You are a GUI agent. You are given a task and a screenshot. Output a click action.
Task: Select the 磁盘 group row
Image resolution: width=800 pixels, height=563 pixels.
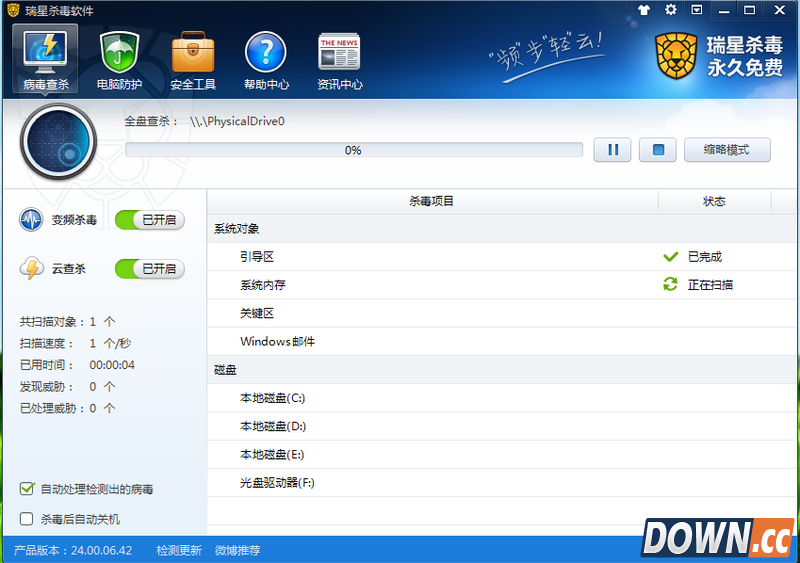point(502,370)
